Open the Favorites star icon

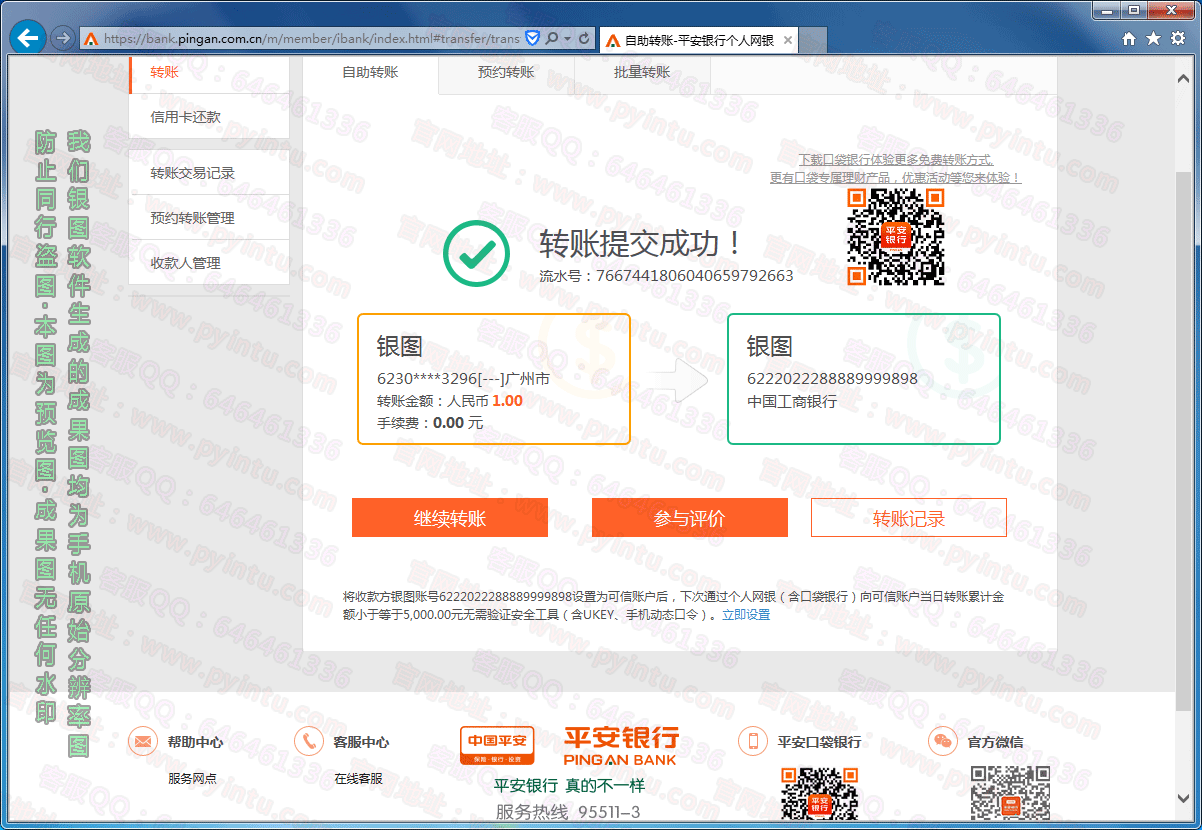1153,39
